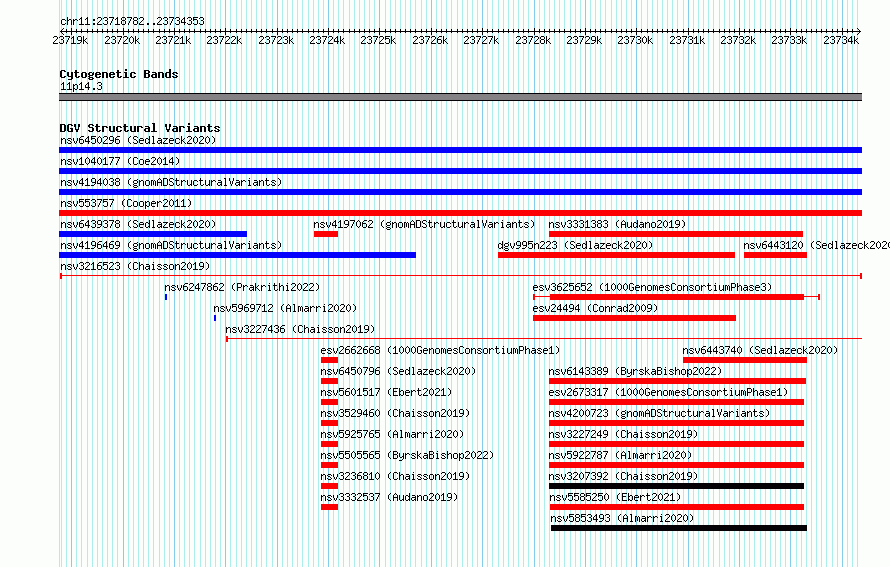Click nsv3236810 (Chaisson2019) label
Image resolution: width=890 pixels, height=567 pixels.
coord(395,476)
